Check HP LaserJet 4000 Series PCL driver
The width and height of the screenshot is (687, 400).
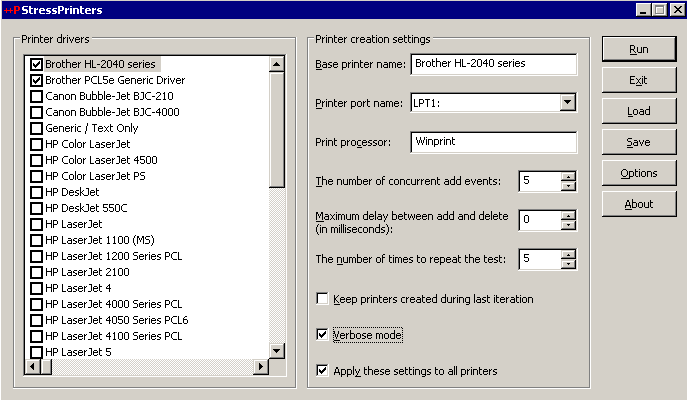(36, 304)
